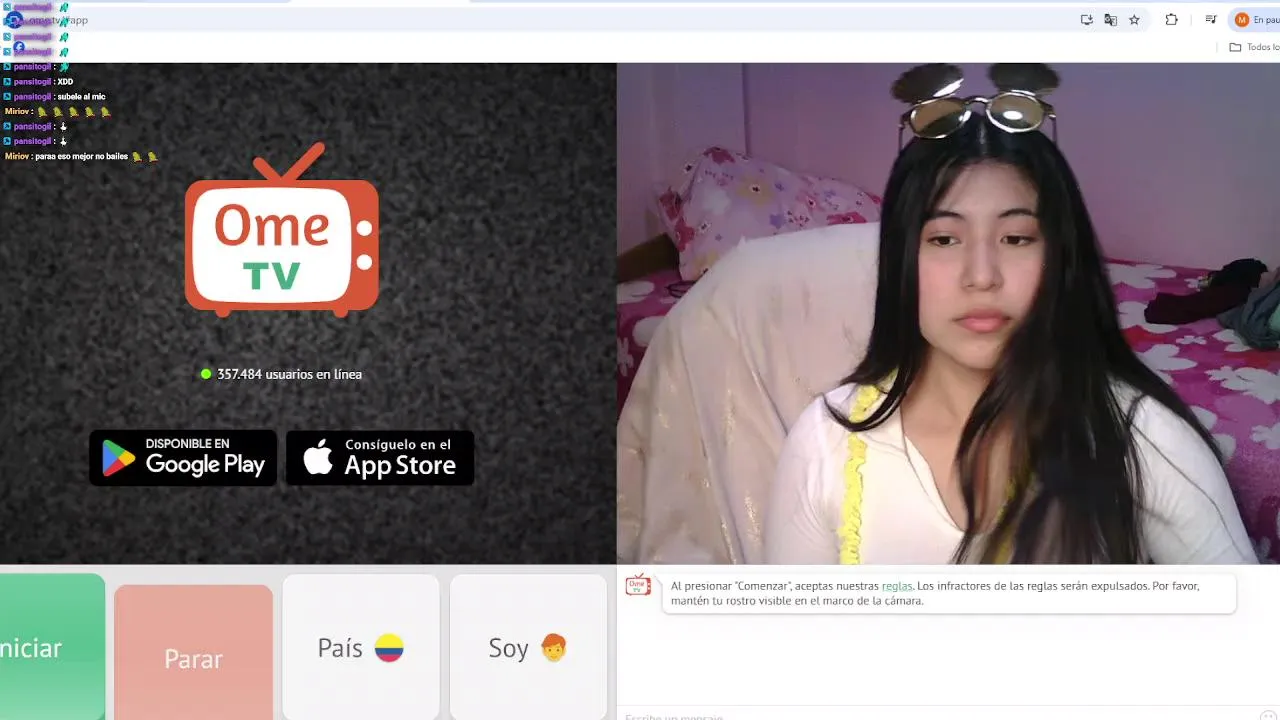Click the small Ome TV chat avatar

click(x=638, y=586)
